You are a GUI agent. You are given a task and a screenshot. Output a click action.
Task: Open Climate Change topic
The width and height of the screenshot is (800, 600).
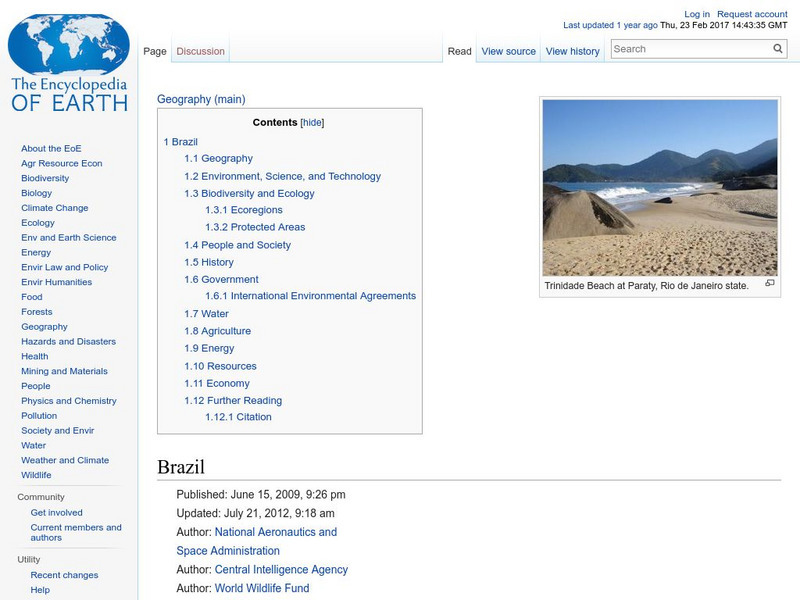coord(55,208)
